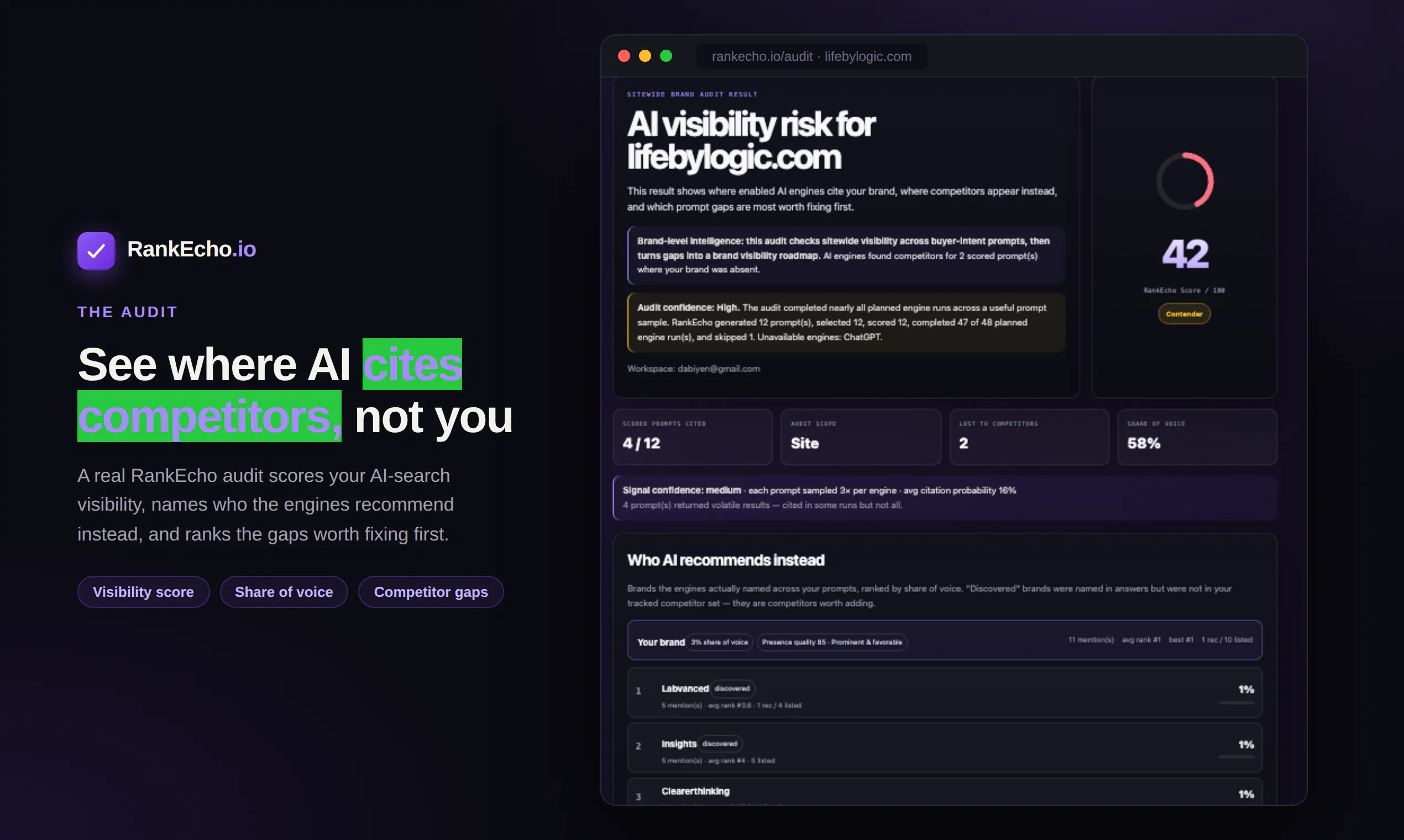This screenshot has height=840, width=1404.
Task: Select the Insights competitor row
Action: (x=944, y=748)
